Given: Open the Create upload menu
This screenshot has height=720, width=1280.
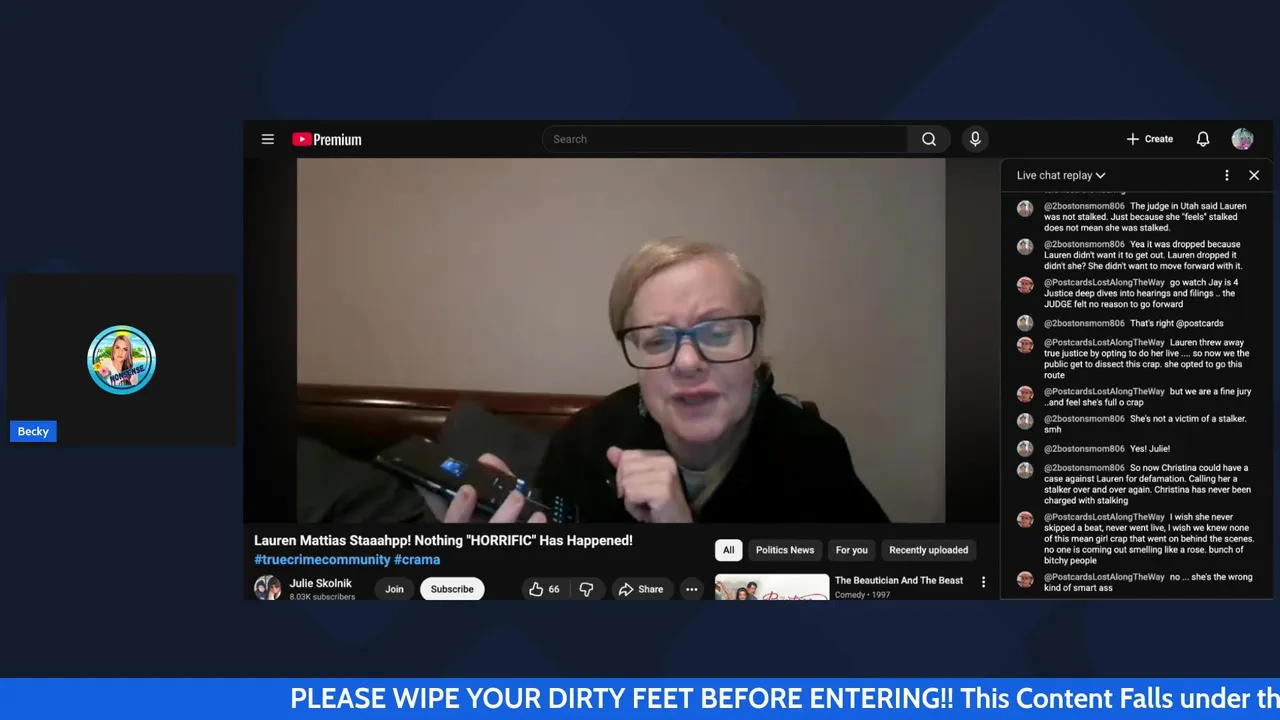Looking at the screenshot, I should tap(1150, 139).
